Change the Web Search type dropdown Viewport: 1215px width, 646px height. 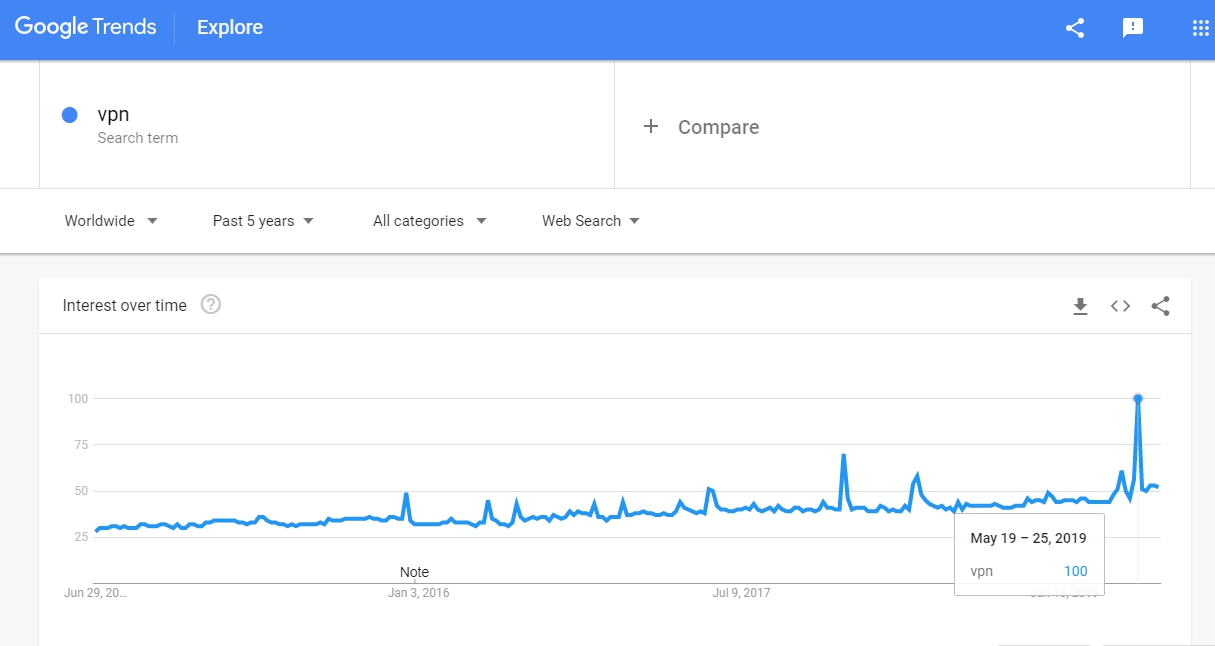click(x=591, y=221)
